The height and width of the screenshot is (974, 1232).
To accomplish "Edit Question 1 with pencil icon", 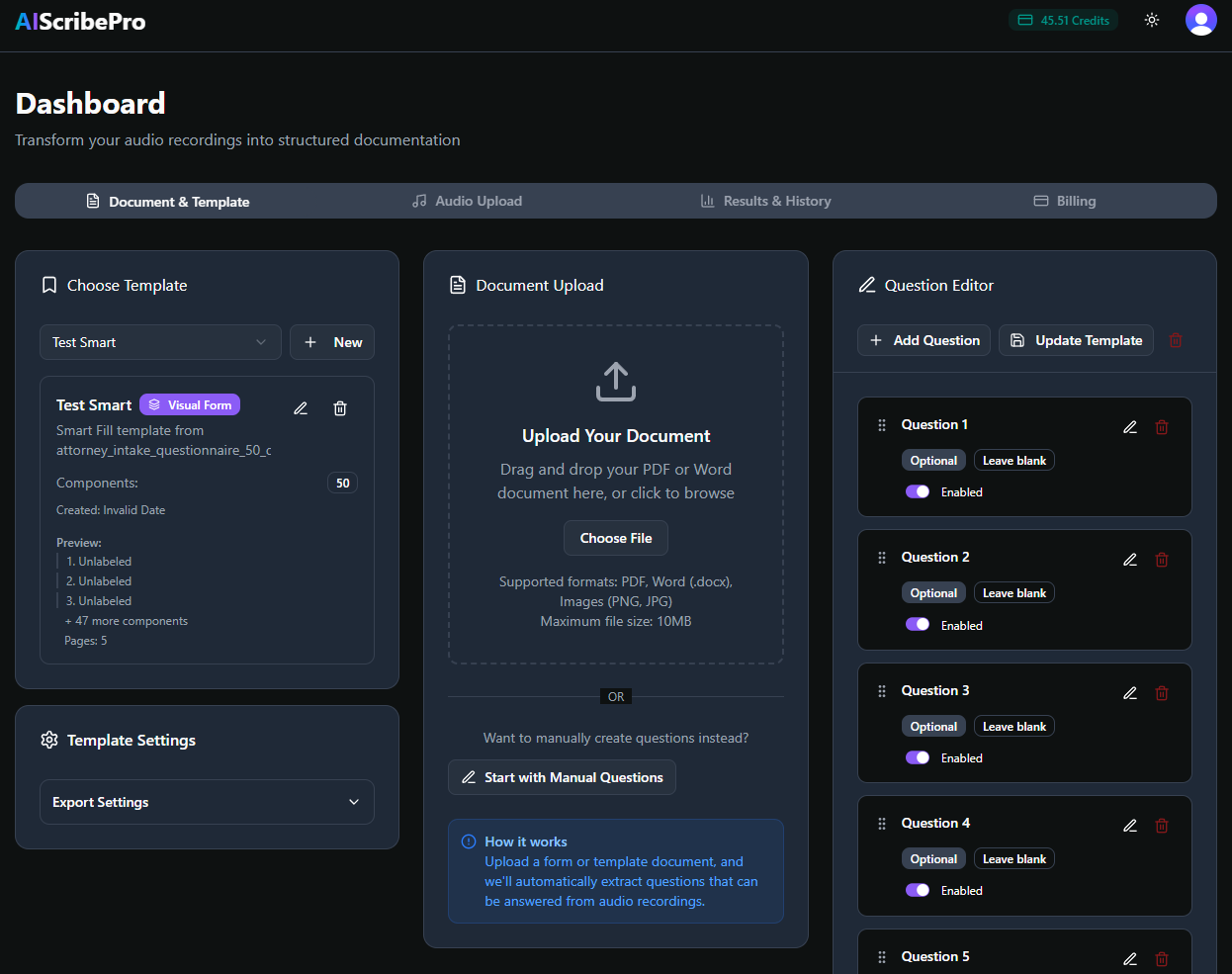I will point(1130,427).
